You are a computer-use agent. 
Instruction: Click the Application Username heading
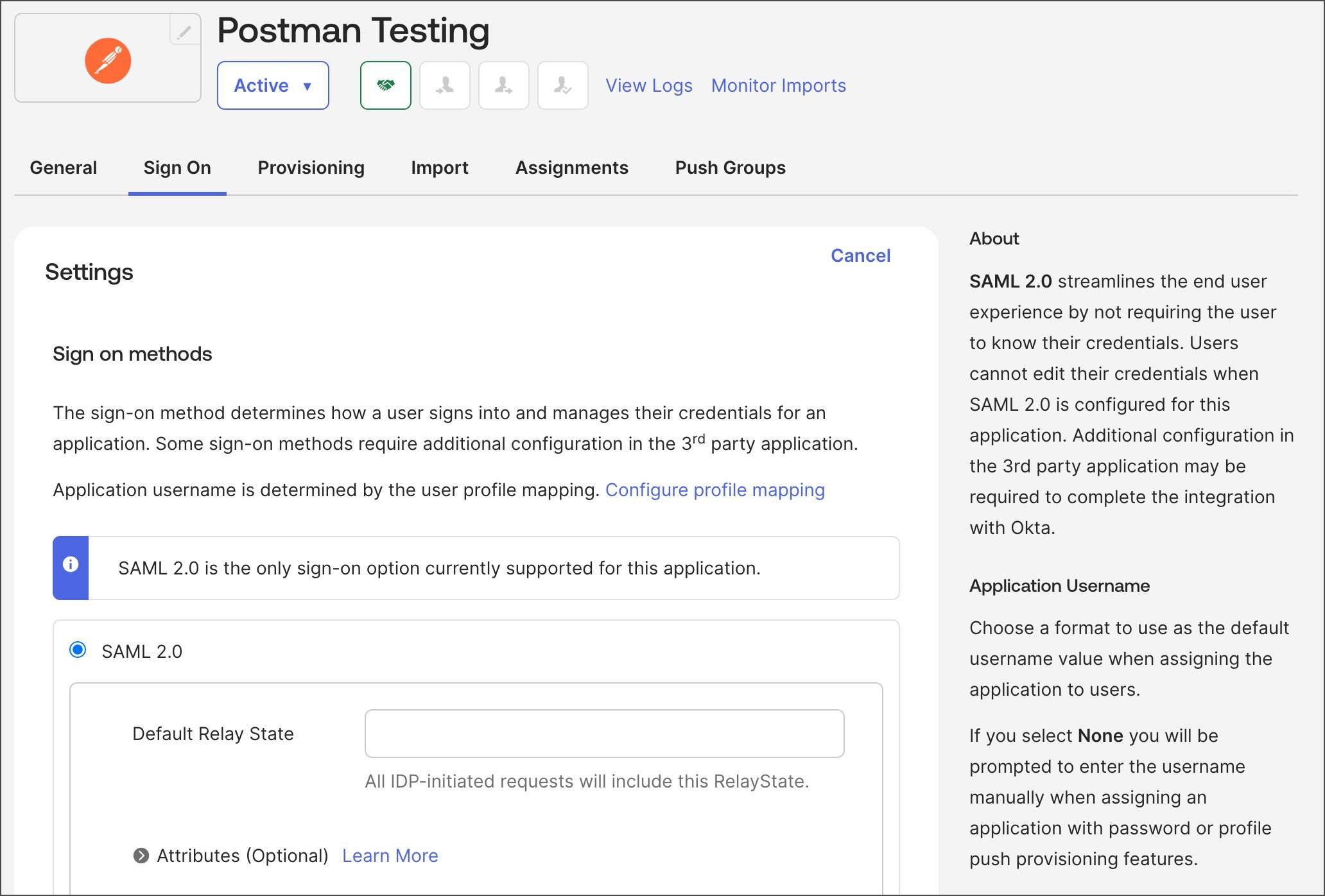coord(1059,585)
